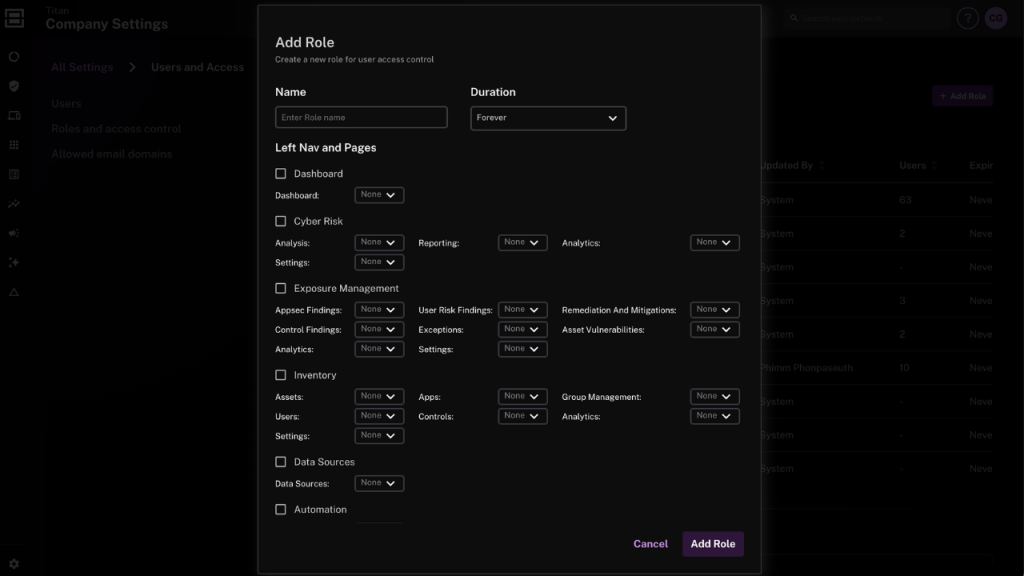This screenshot has height=576, width=1024.
Task: Click the Enter Role name input field
Action: 360,117
